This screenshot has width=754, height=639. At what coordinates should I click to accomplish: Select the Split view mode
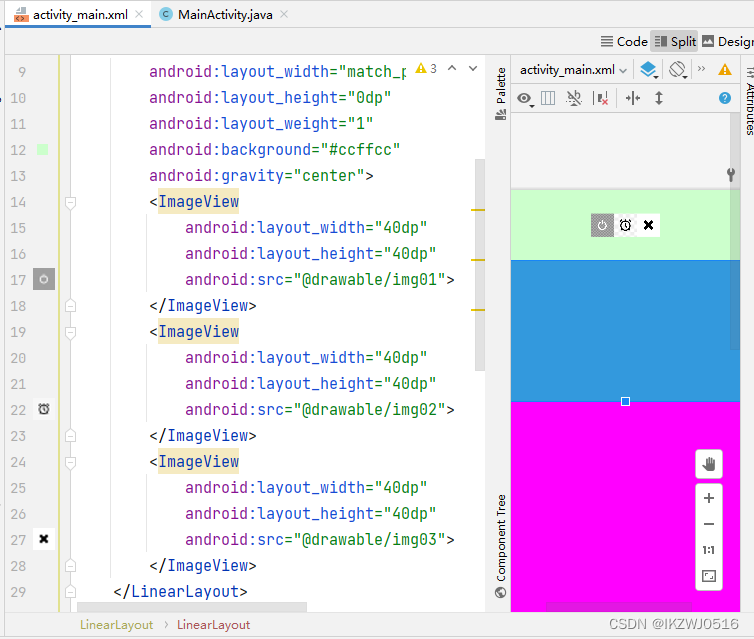(675, 42)
